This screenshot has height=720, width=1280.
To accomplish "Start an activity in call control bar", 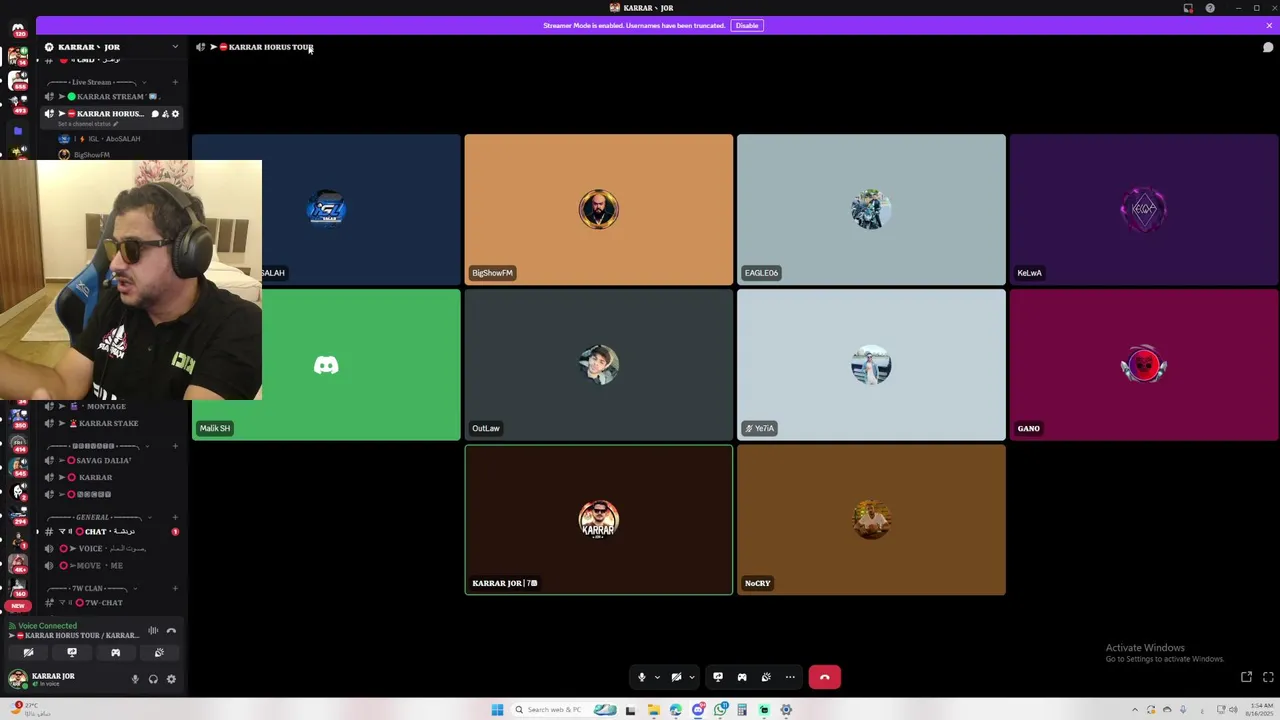I will (x=742, y=677).
